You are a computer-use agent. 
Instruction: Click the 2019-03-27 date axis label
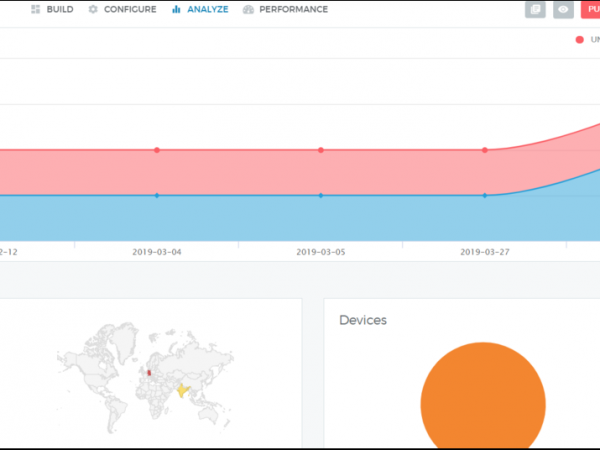pos(485,252)
